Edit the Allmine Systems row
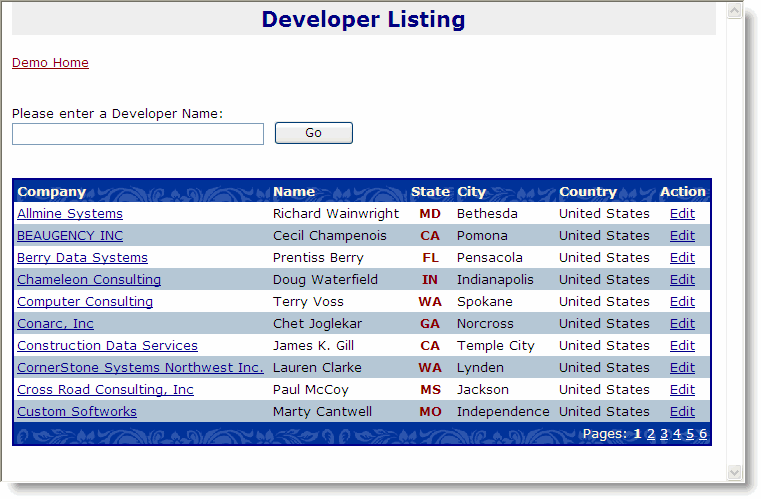 [682, 214]
